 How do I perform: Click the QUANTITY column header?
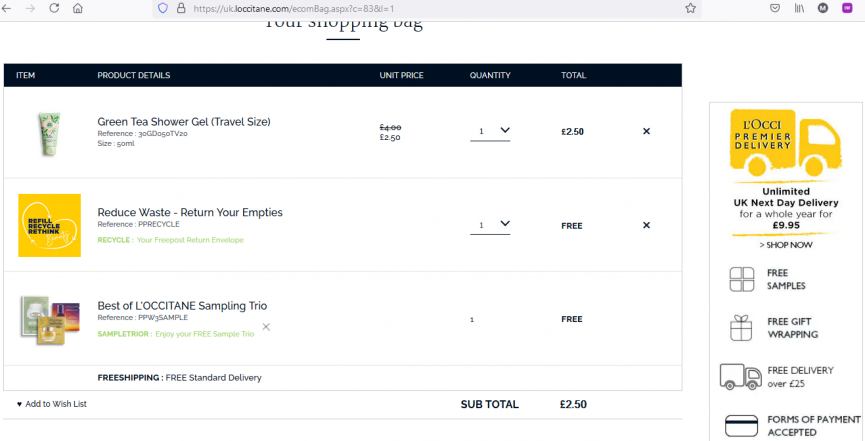[490, 75]
